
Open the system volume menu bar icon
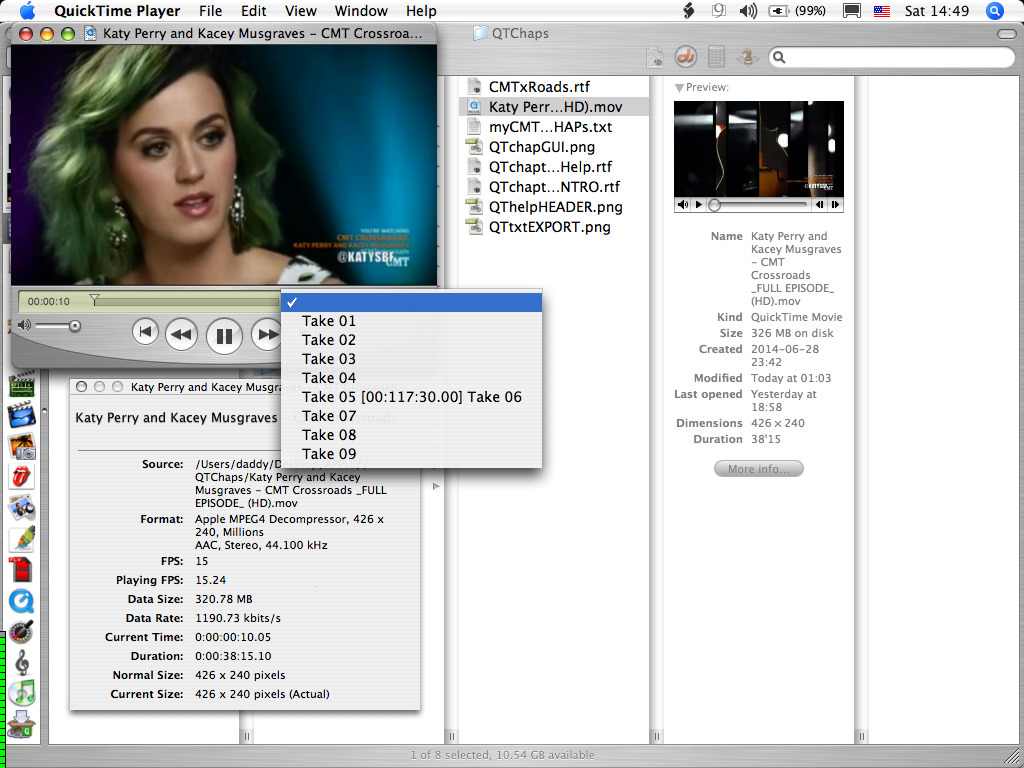748,11
